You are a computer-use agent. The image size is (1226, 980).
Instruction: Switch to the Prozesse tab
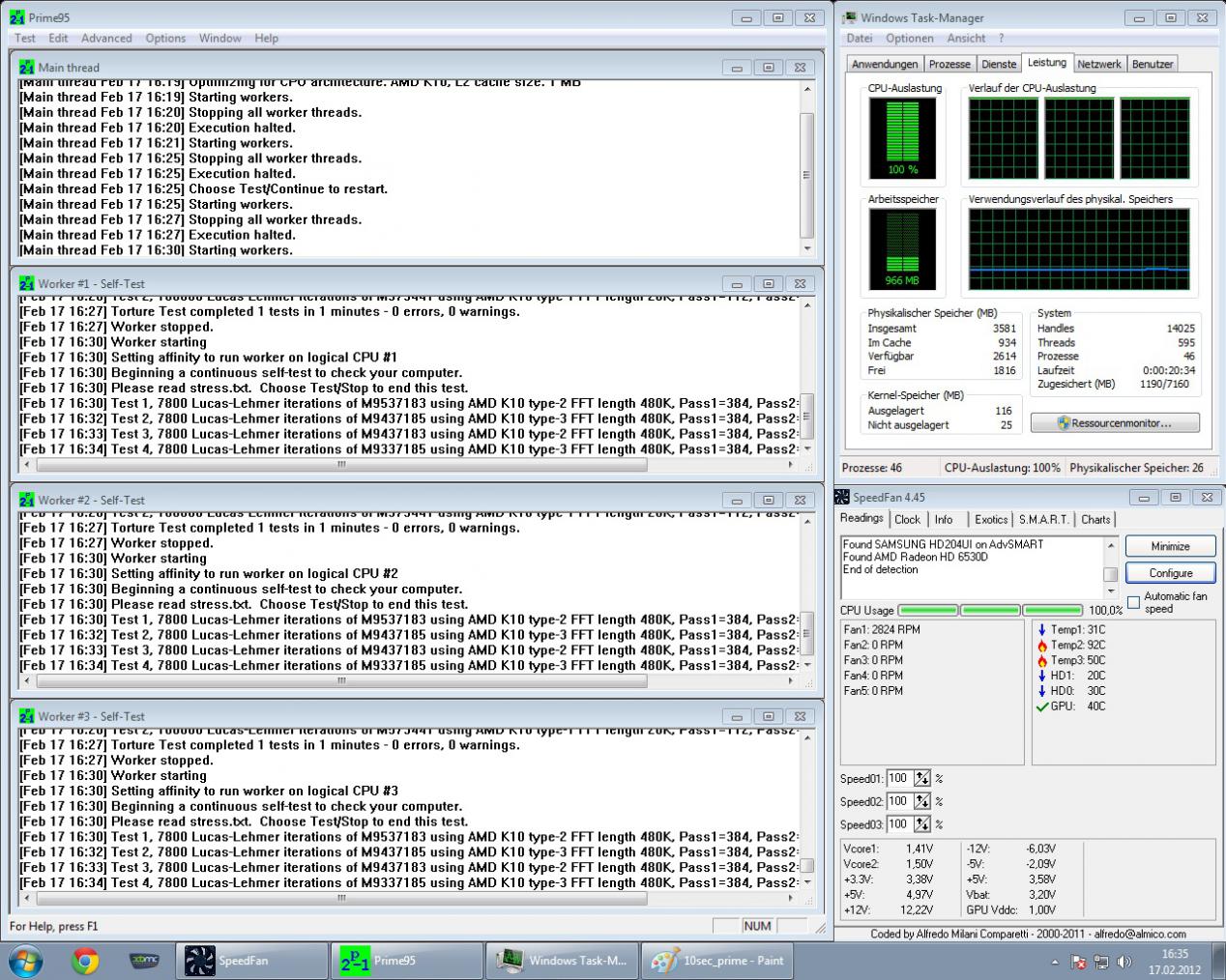[949, 64]
